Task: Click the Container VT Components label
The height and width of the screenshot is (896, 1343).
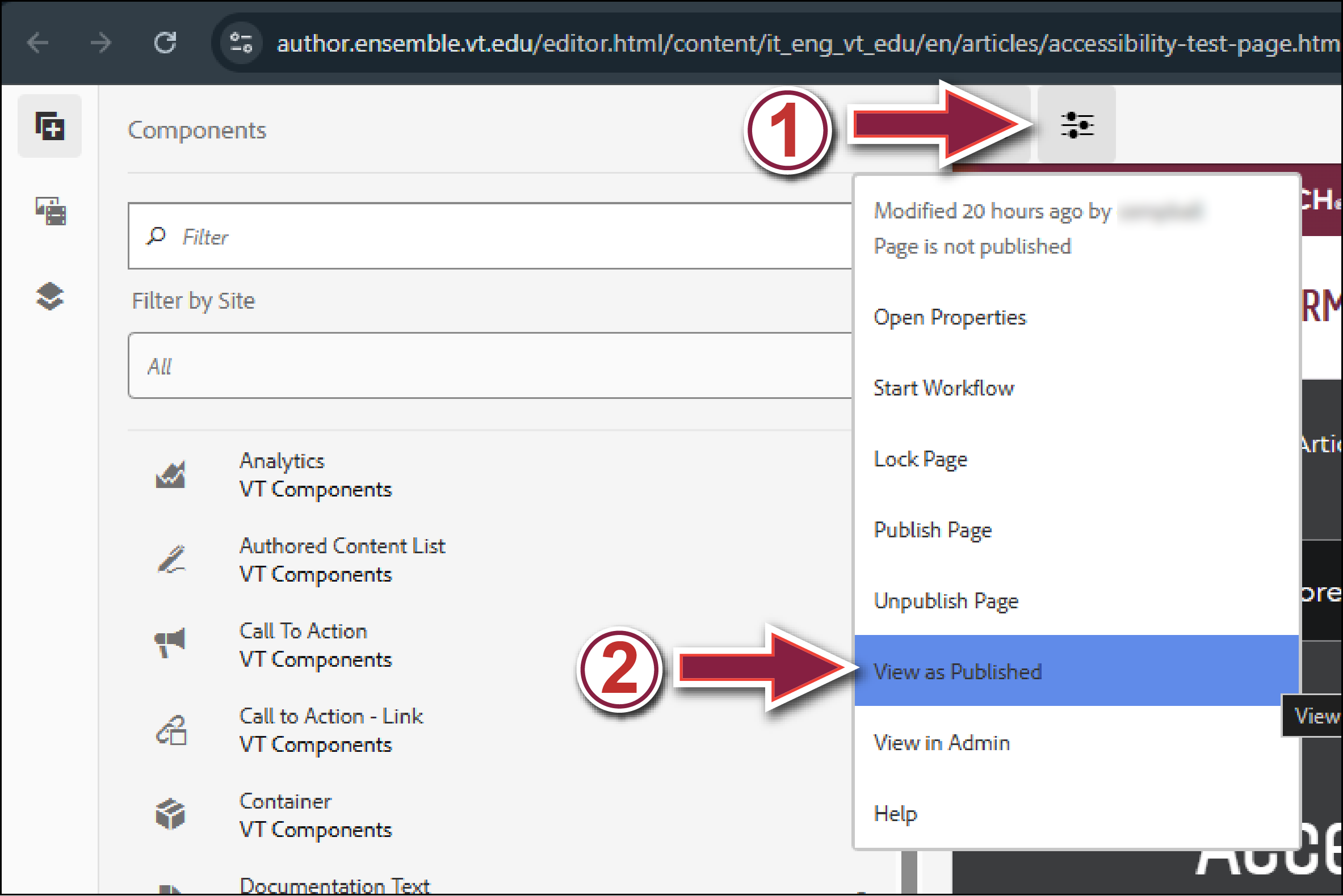Action: [316, 815]
